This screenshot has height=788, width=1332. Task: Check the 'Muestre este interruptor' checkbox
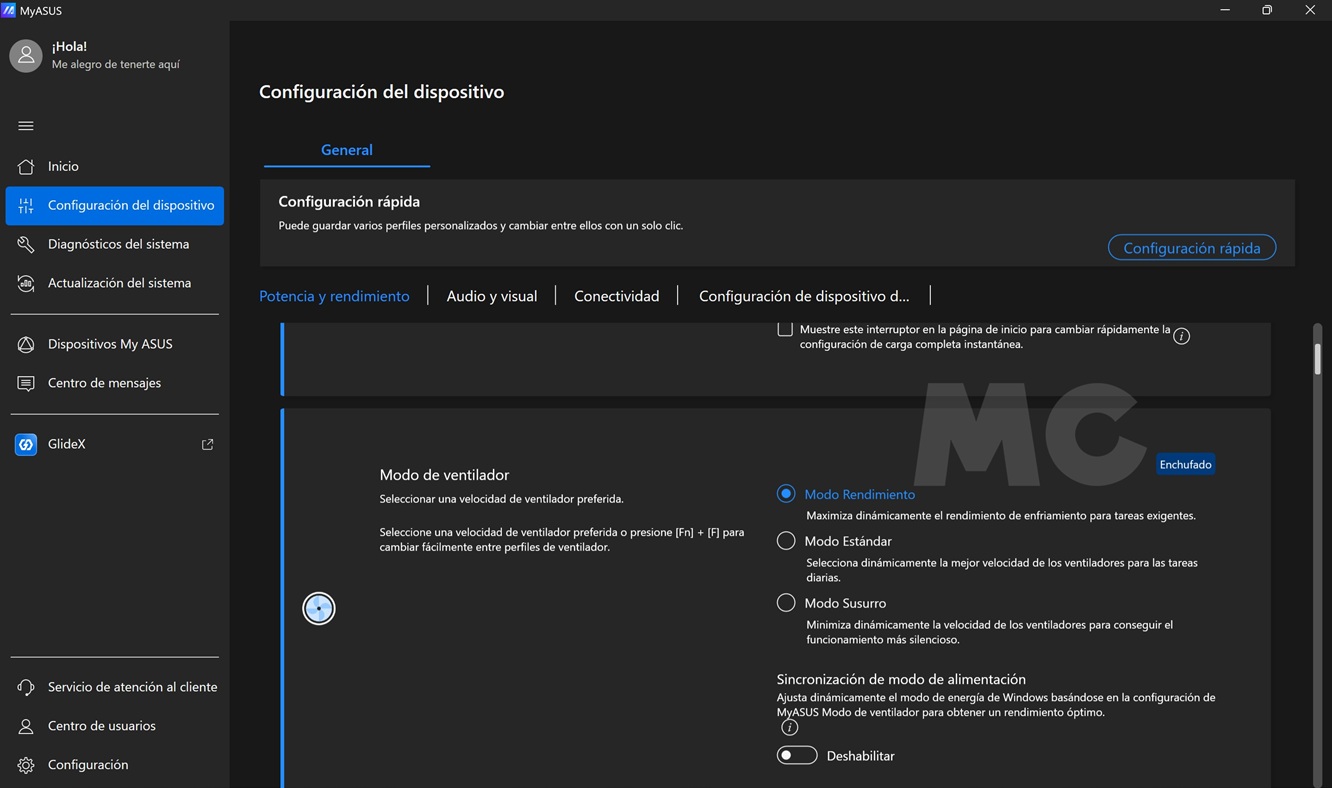[785, 329]
